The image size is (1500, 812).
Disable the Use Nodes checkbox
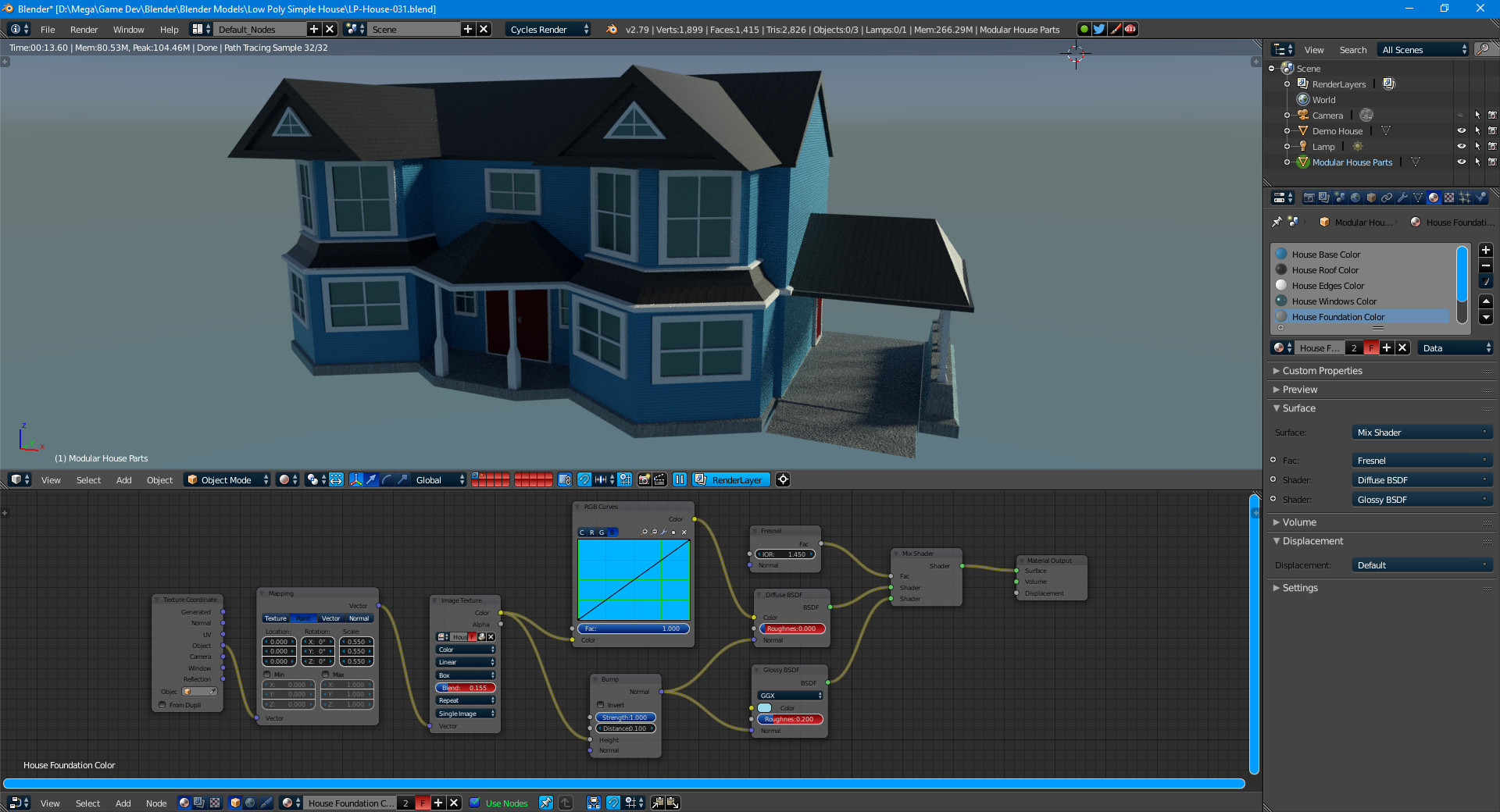[x=474, y=803]
